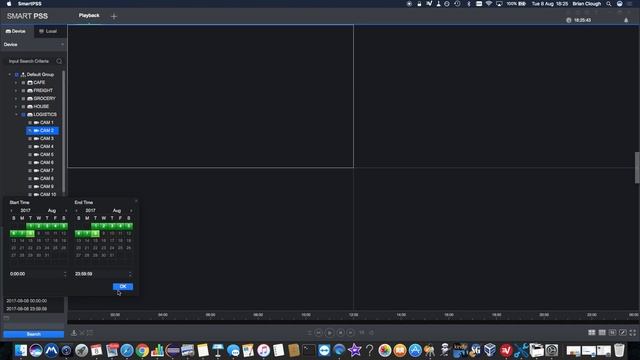Switch to the Playback tab
This screenshot has width=640, height=360.
point(89,16)
